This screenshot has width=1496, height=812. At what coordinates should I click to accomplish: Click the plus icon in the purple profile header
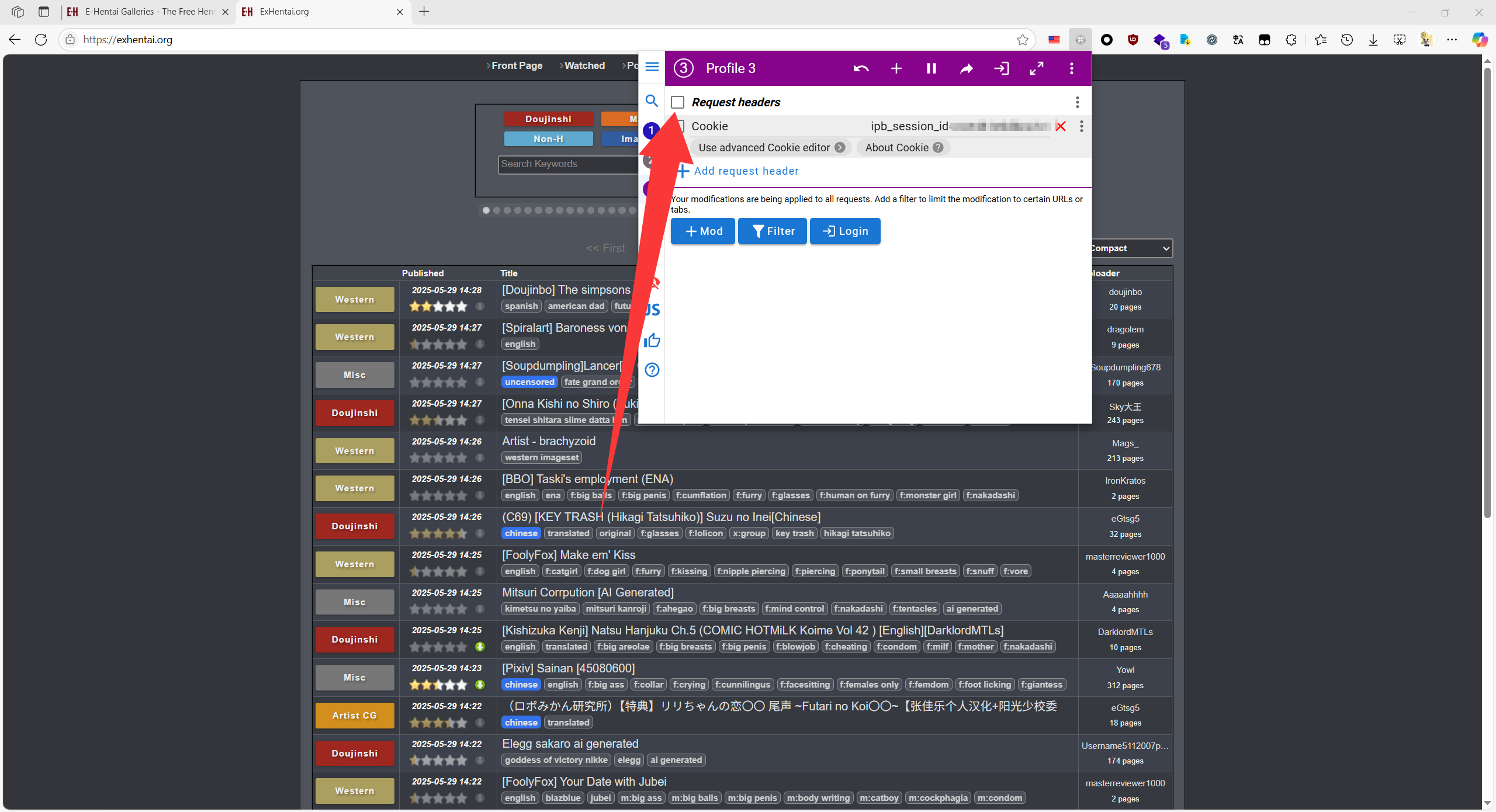896,68
